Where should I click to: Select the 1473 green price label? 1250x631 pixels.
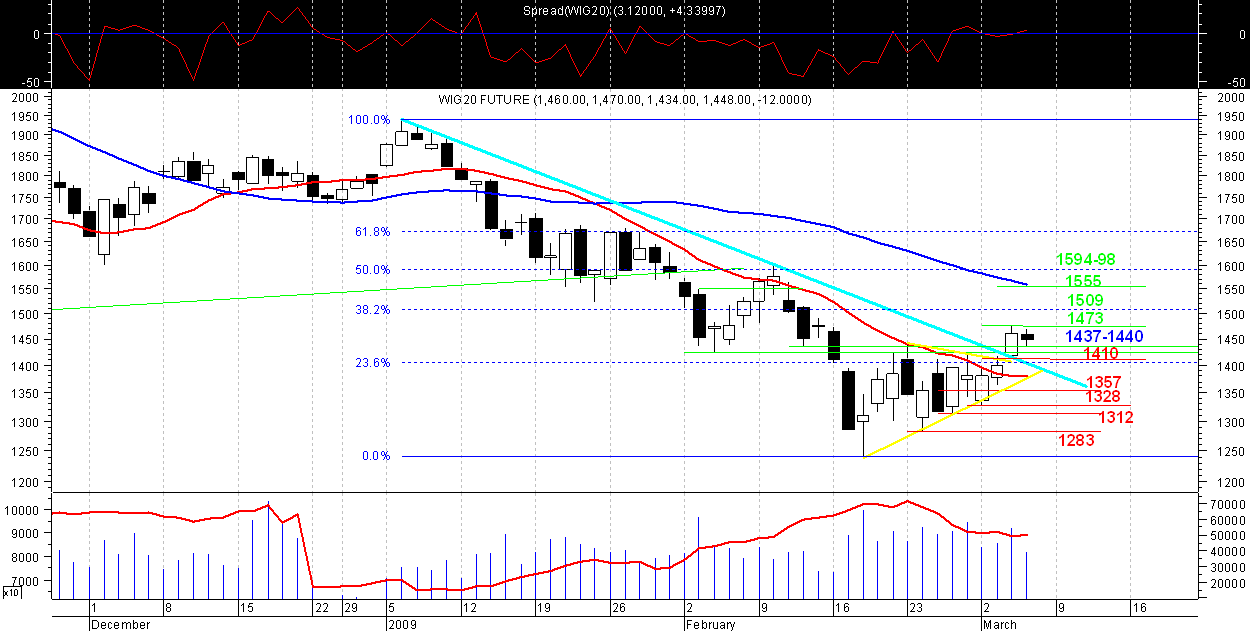(1085, 318)
